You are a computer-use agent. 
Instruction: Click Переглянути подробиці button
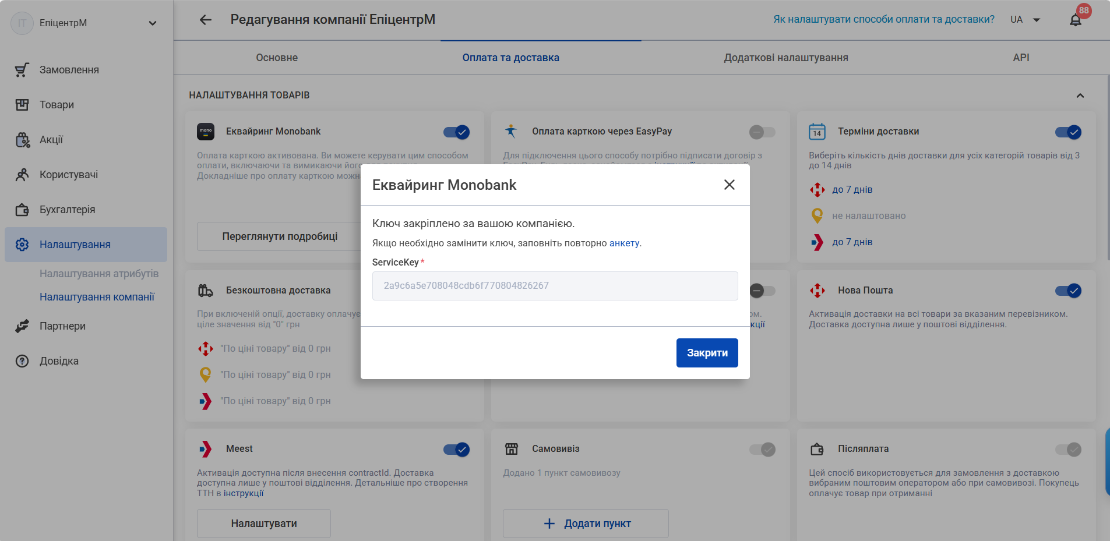tap(280, 237)
